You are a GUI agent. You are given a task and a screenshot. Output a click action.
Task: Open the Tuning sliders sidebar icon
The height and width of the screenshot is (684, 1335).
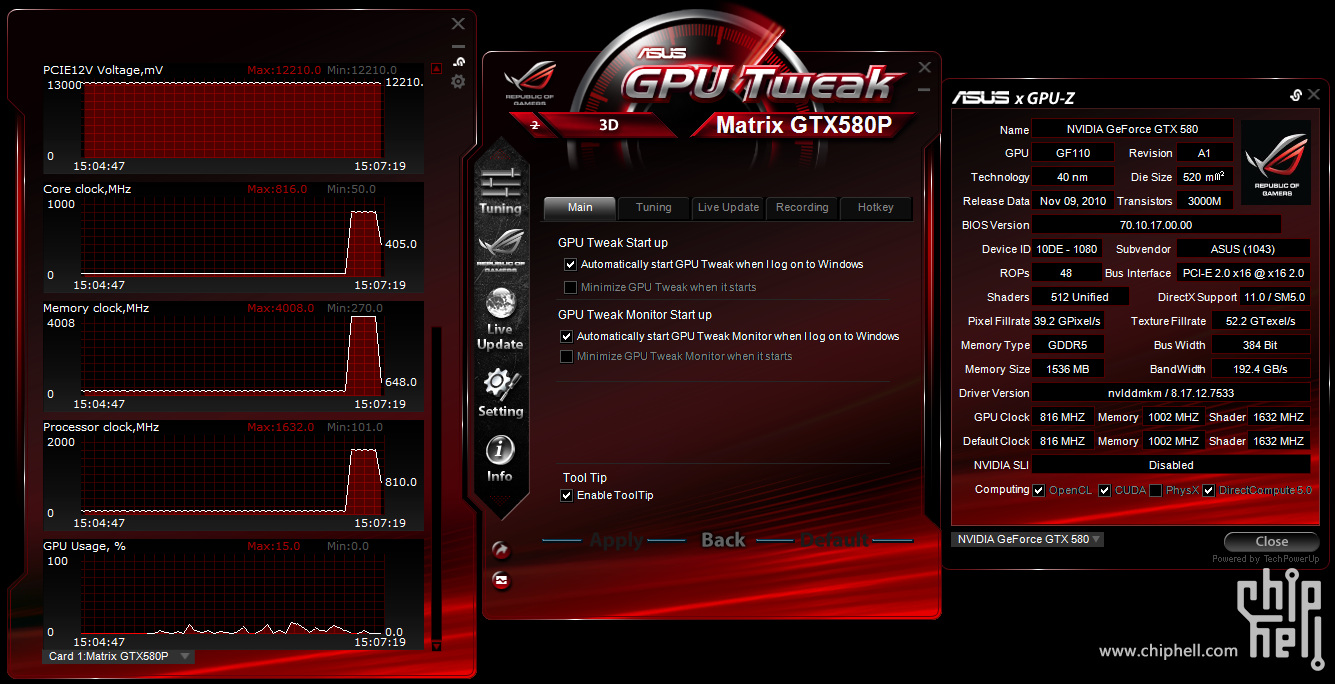pos(500,190)
